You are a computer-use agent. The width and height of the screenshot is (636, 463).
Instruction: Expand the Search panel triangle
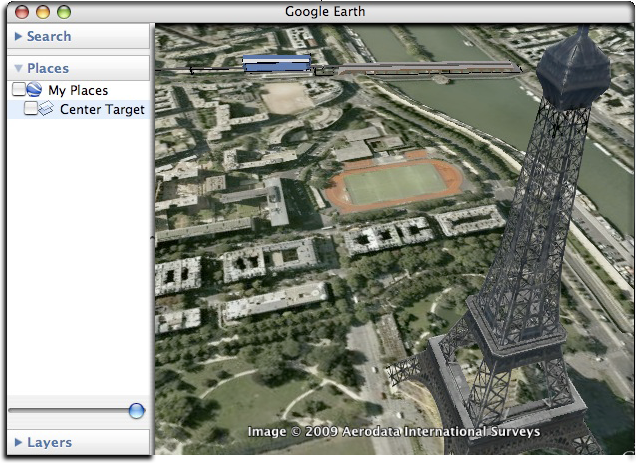[18, 36]
